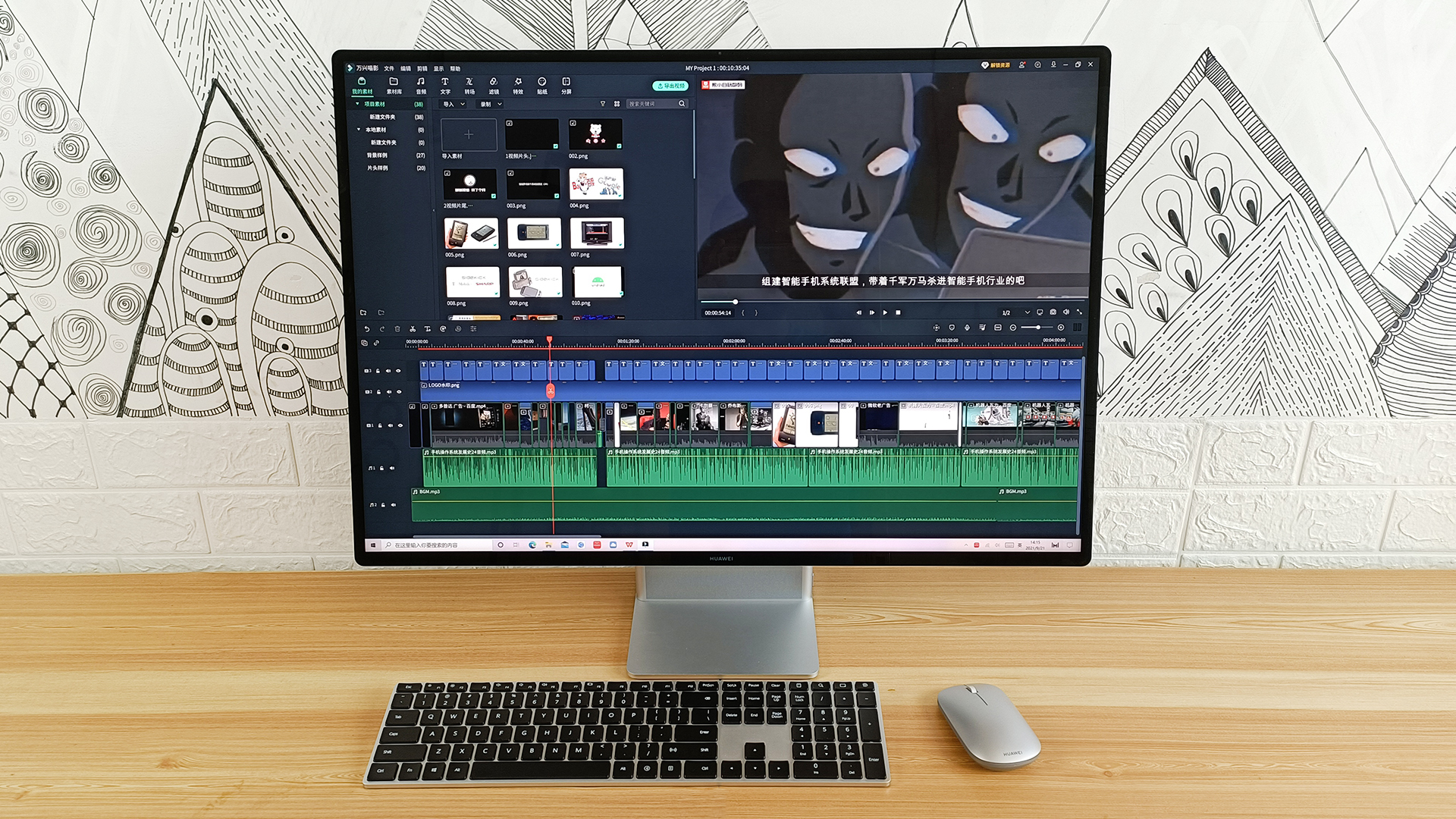Open the 文件 menu
The height and width of the screenshot is (819, 1456).
tap(389, 68)
